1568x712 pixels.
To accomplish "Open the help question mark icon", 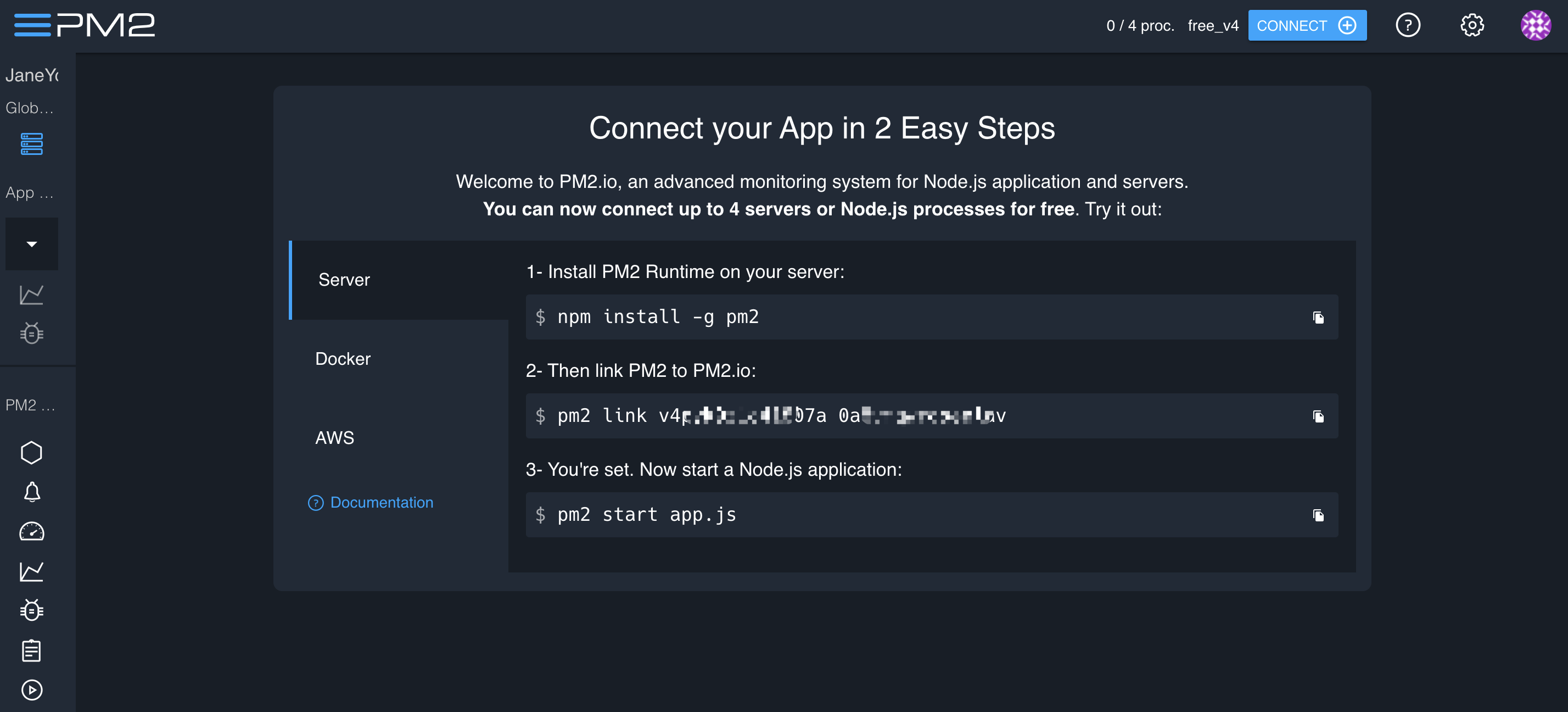I will tap(1407, 25).
